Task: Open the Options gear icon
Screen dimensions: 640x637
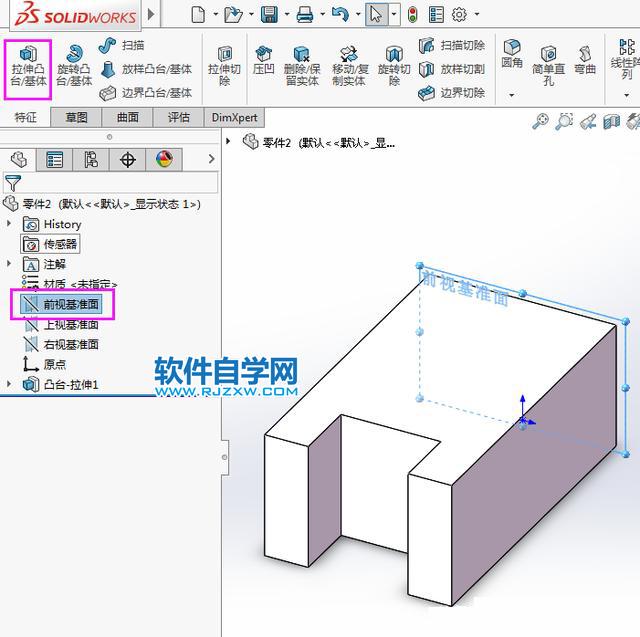Action: point(459,15)
